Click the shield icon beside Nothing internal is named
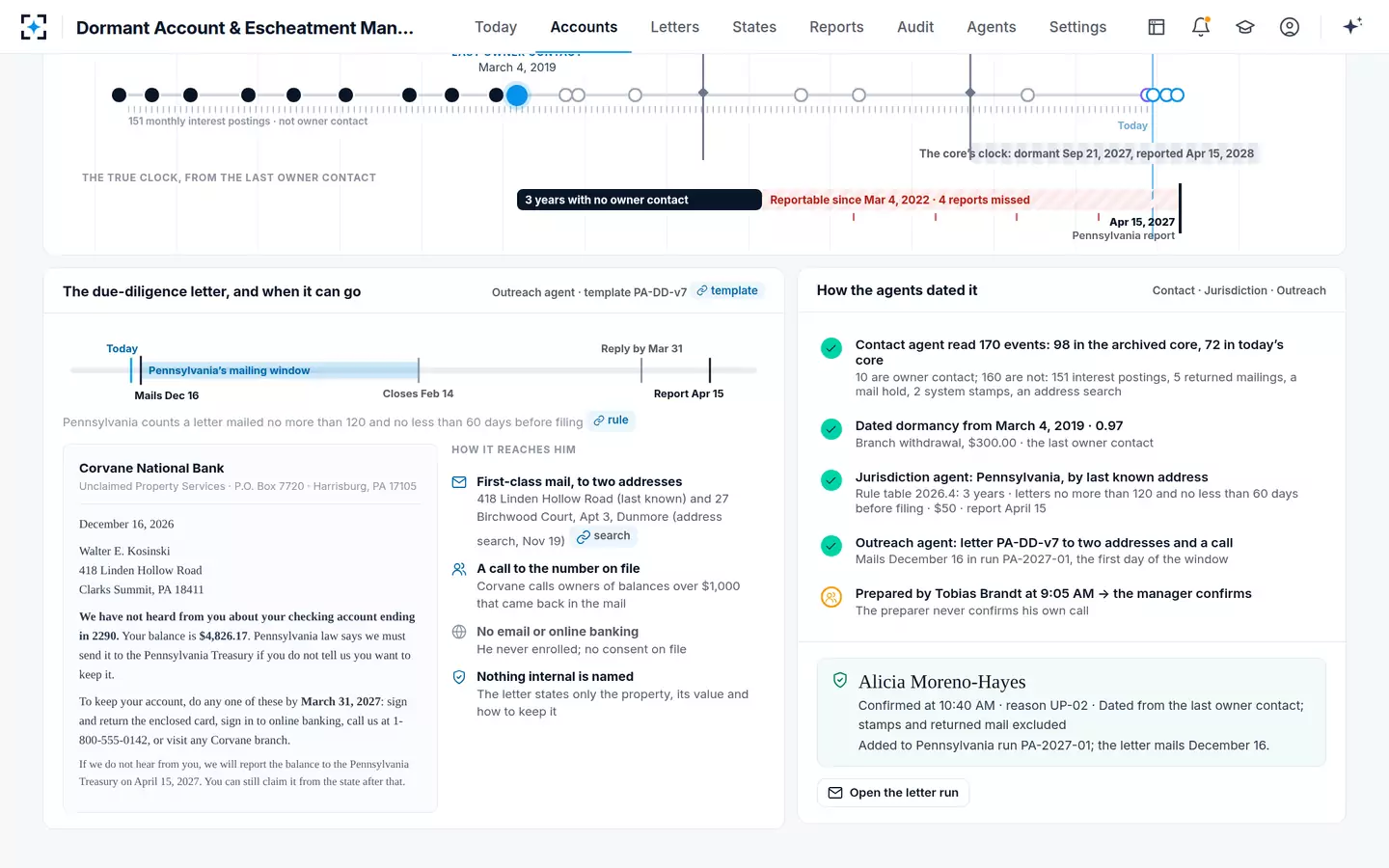This screenshot has width=1389, height=868. (x=459, y=677)
